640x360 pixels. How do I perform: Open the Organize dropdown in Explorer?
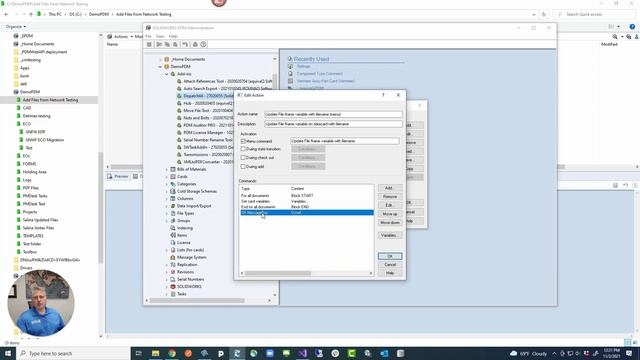[x=16, y=27]
